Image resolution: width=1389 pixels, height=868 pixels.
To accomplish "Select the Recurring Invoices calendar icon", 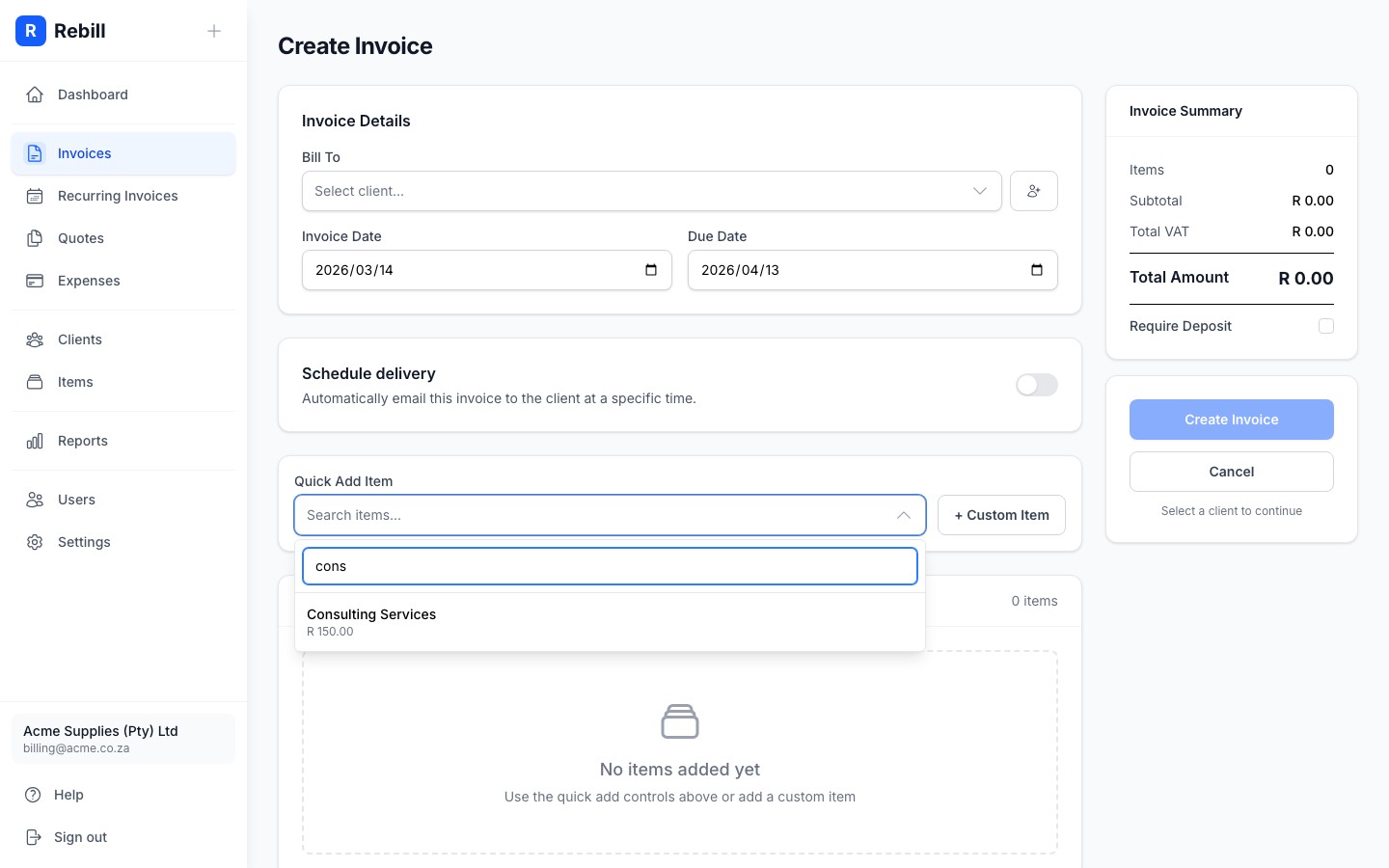I will tap(35, 196).
